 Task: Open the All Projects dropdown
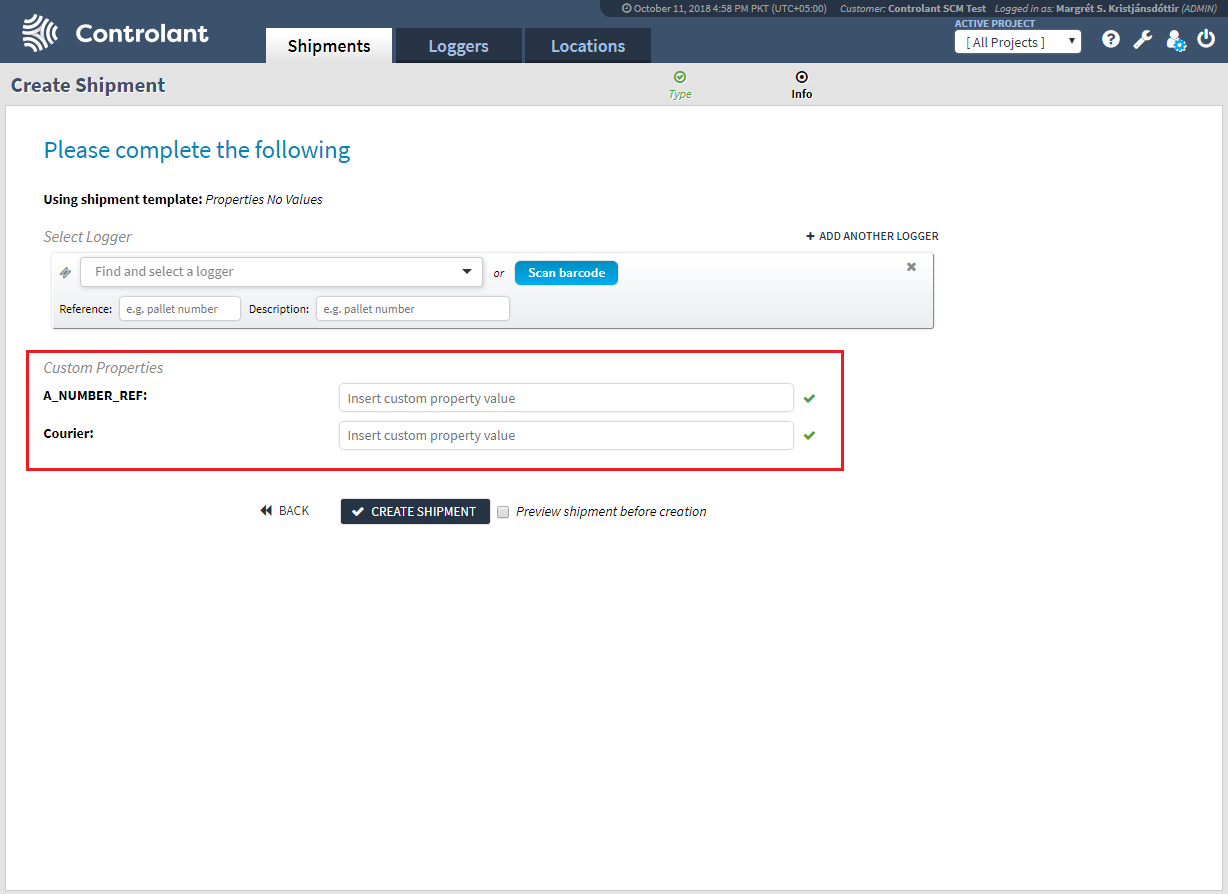pyautogui.click(x=1018, y=42)
